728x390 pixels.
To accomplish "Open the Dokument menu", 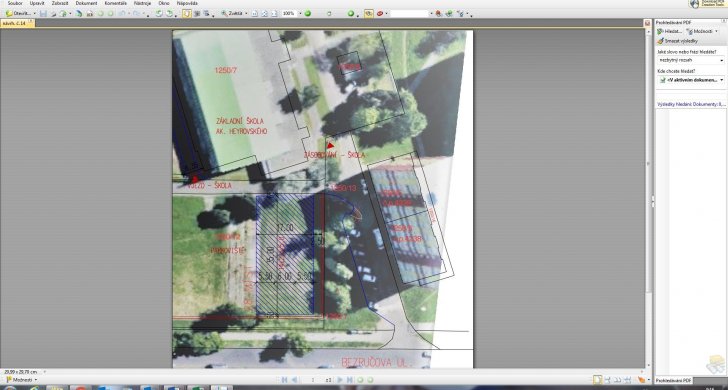I will [86, 3].
